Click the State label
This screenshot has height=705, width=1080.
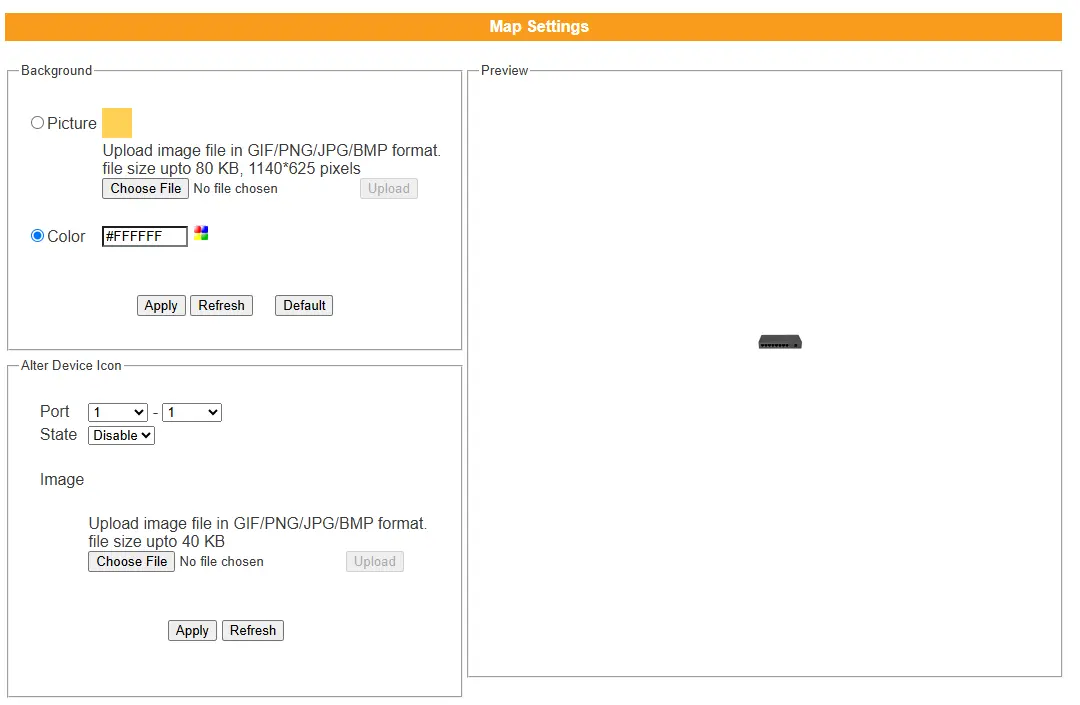point(59,435)
